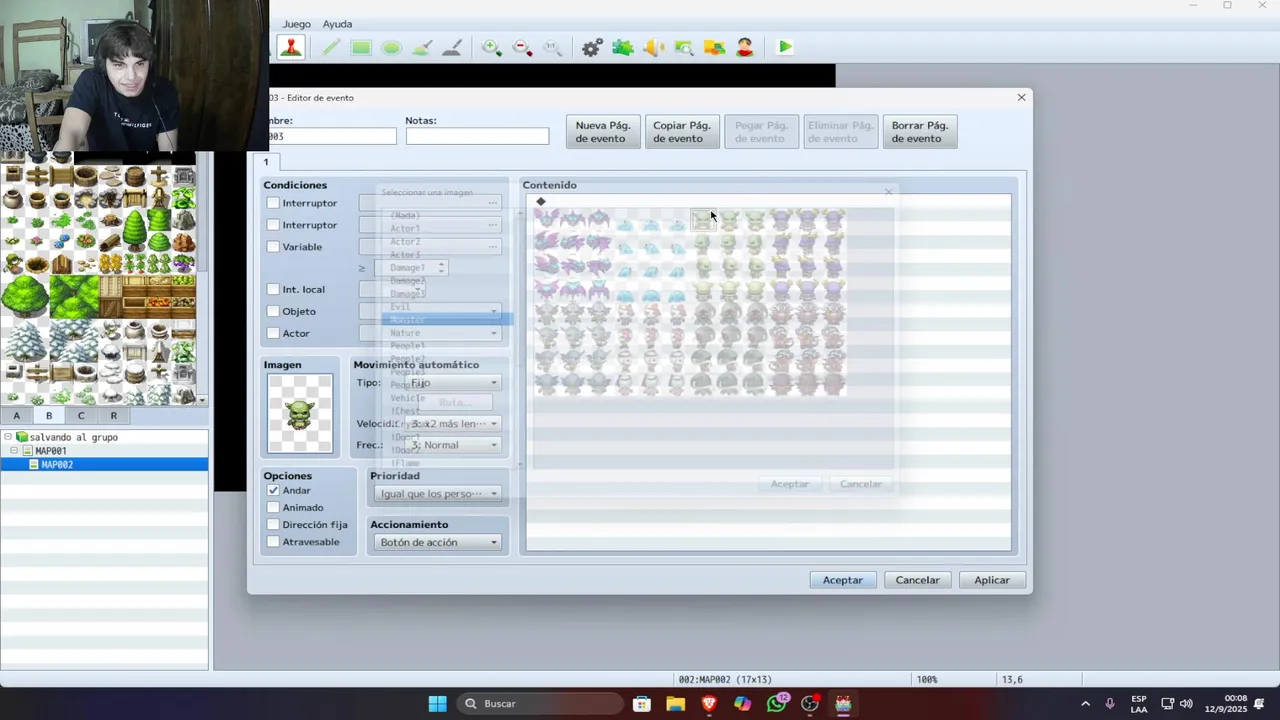Viewport: 1280px width, 720px height.
Task: Check the Atravesable option
Action: pos(273,541)
